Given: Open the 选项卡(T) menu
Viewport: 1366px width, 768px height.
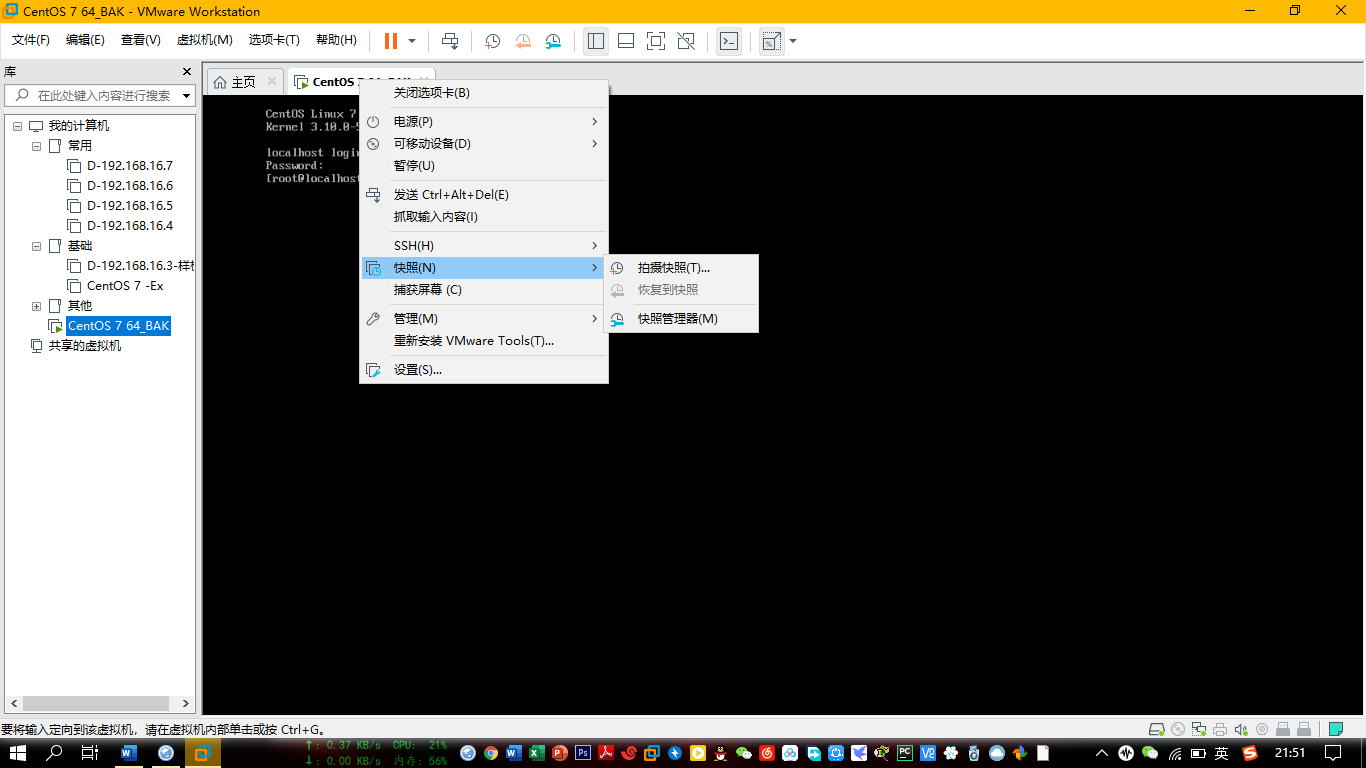Looking at the screenshot, I should [274, 40].
